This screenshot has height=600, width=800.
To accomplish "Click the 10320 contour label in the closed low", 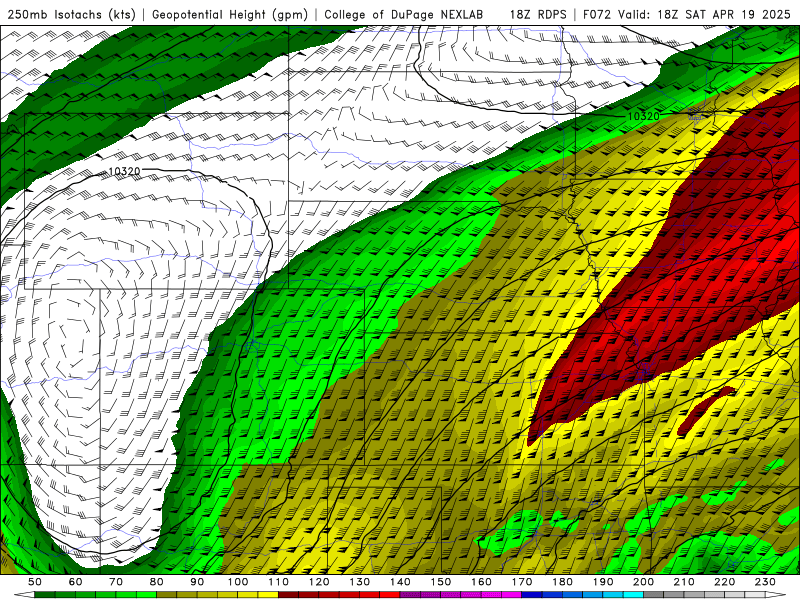I will point(124,171).
